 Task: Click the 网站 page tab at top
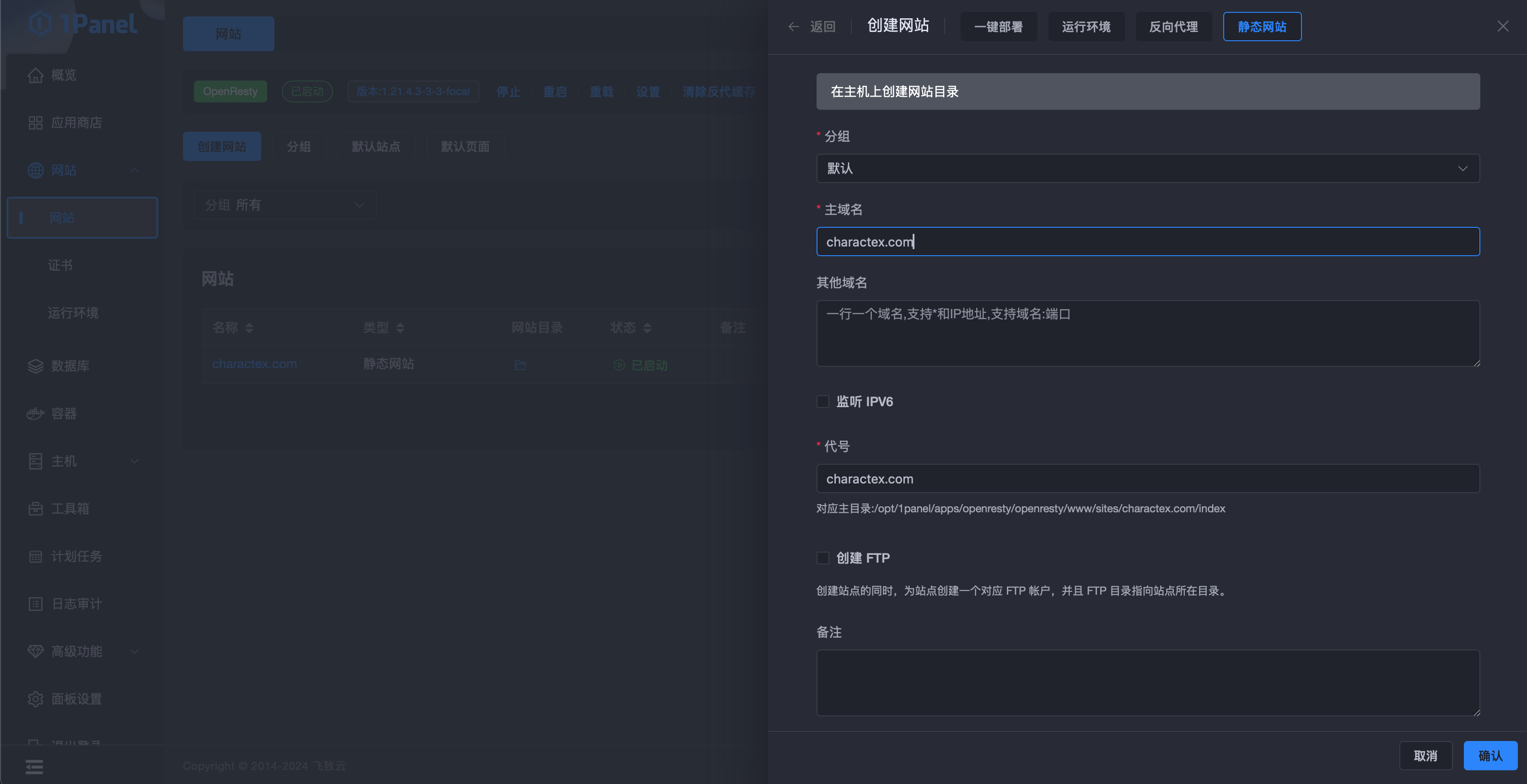[x=228, y=34]
